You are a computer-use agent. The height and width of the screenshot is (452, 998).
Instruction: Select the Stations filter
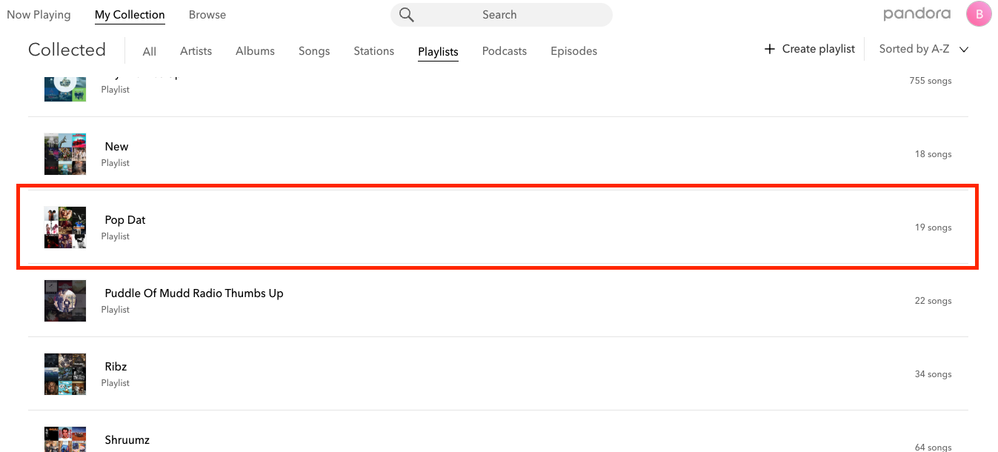pyautogui.click(x=374, y=51)
